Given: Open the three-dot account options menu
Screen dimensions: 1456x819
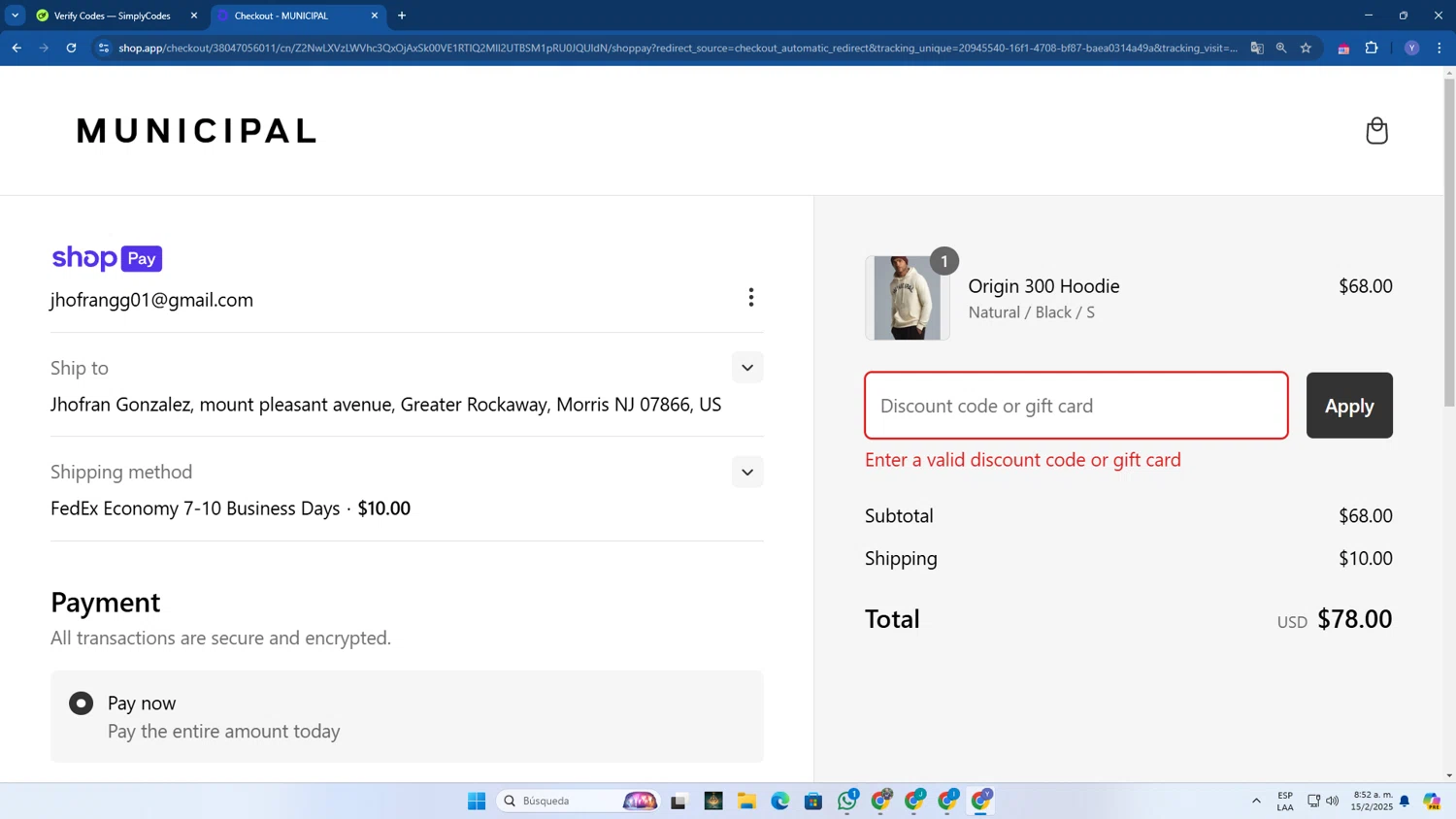Looking at the screenshot, I should [x=750, y=297].
